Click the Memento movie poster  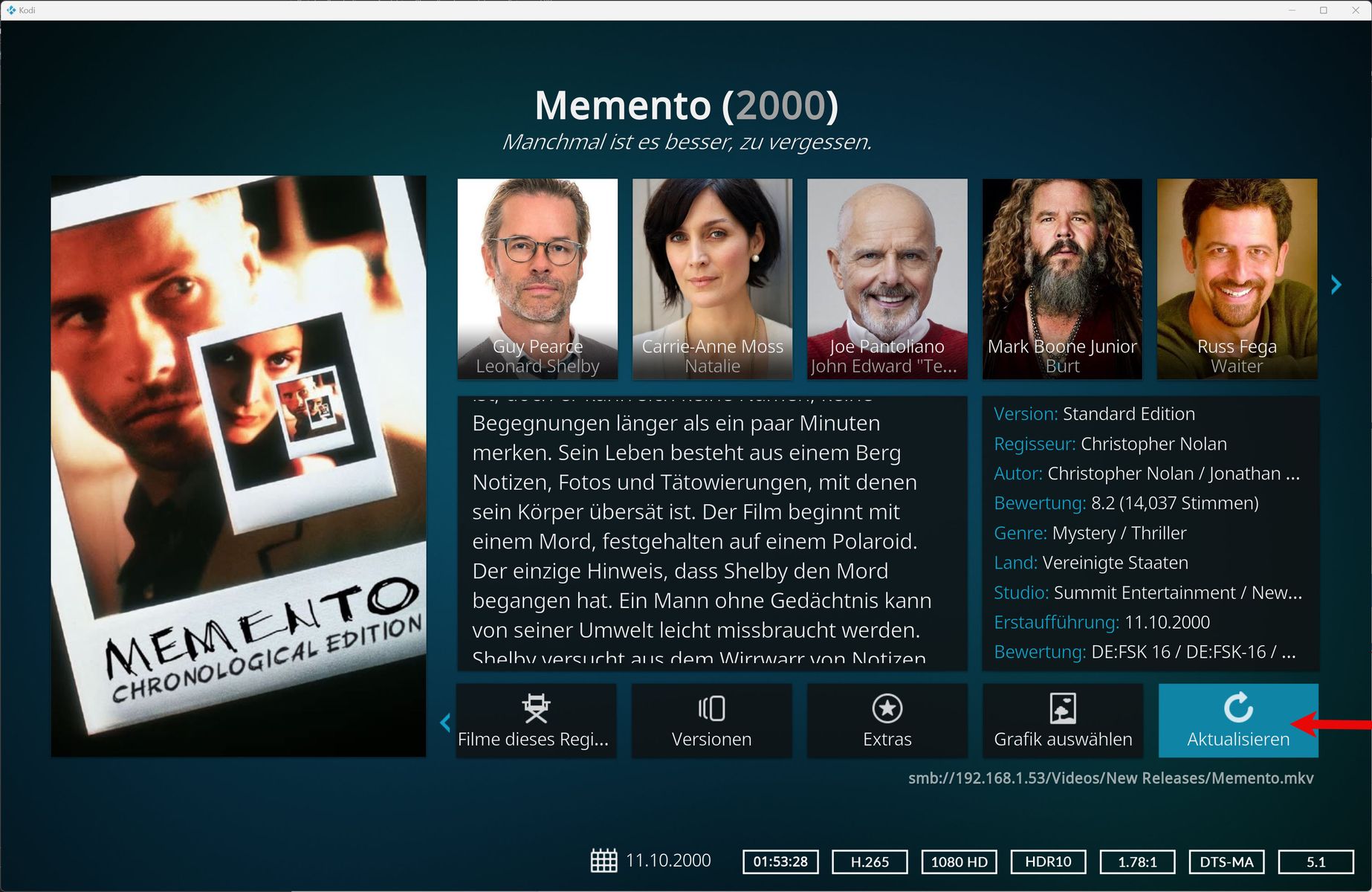tap(239, 466)
